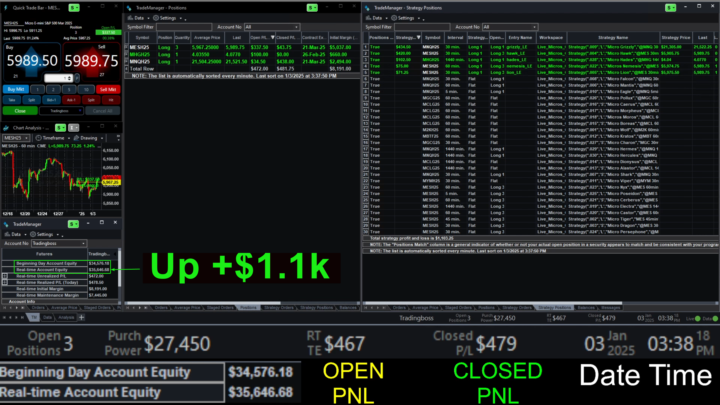Open the Data workspace tab
Image resolution: width=720 pixels, height=405 pixels.
(x=47, y=317)
